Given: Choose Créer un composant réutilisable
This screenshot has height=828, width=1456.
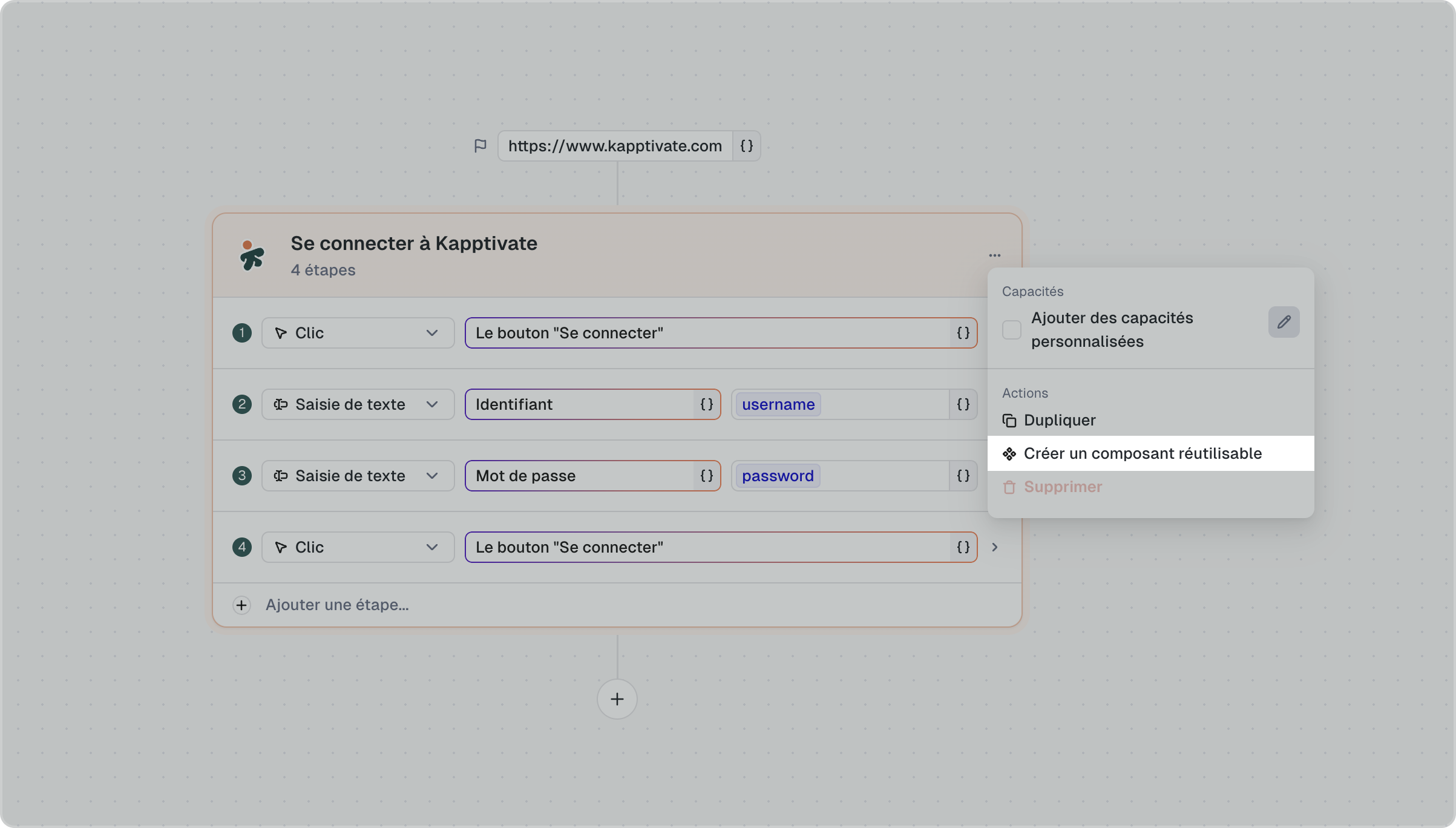Looking at the screenshot, I should 1142,453.
